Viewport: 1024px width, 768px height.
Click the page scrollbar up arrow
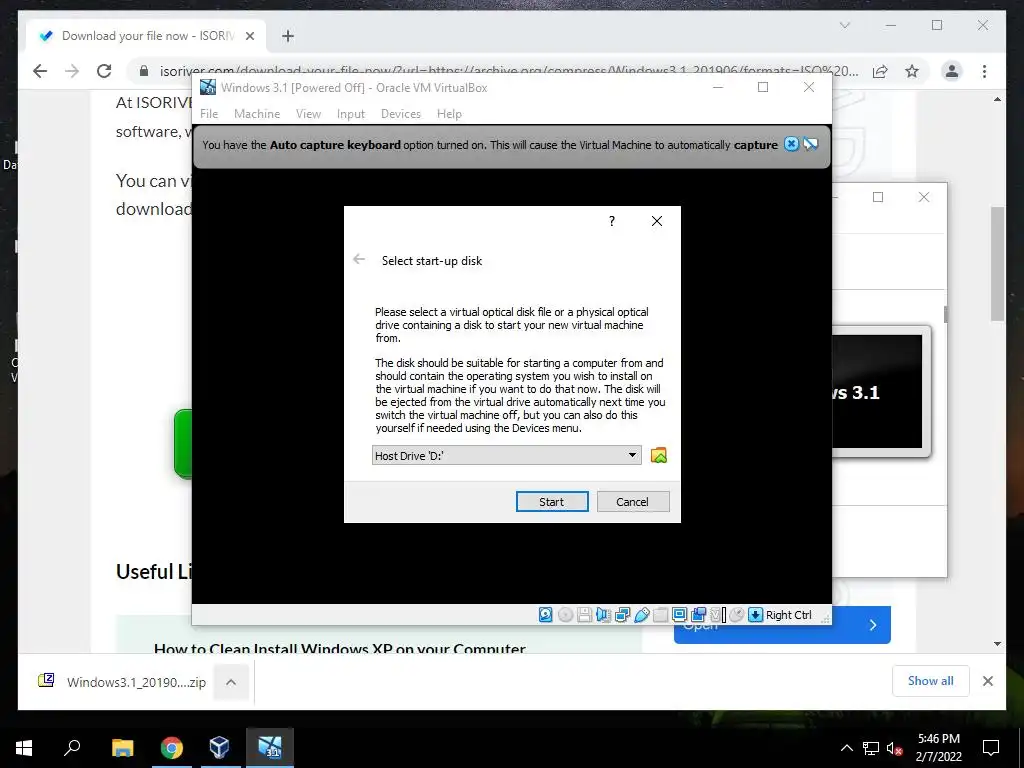[997, 99]
